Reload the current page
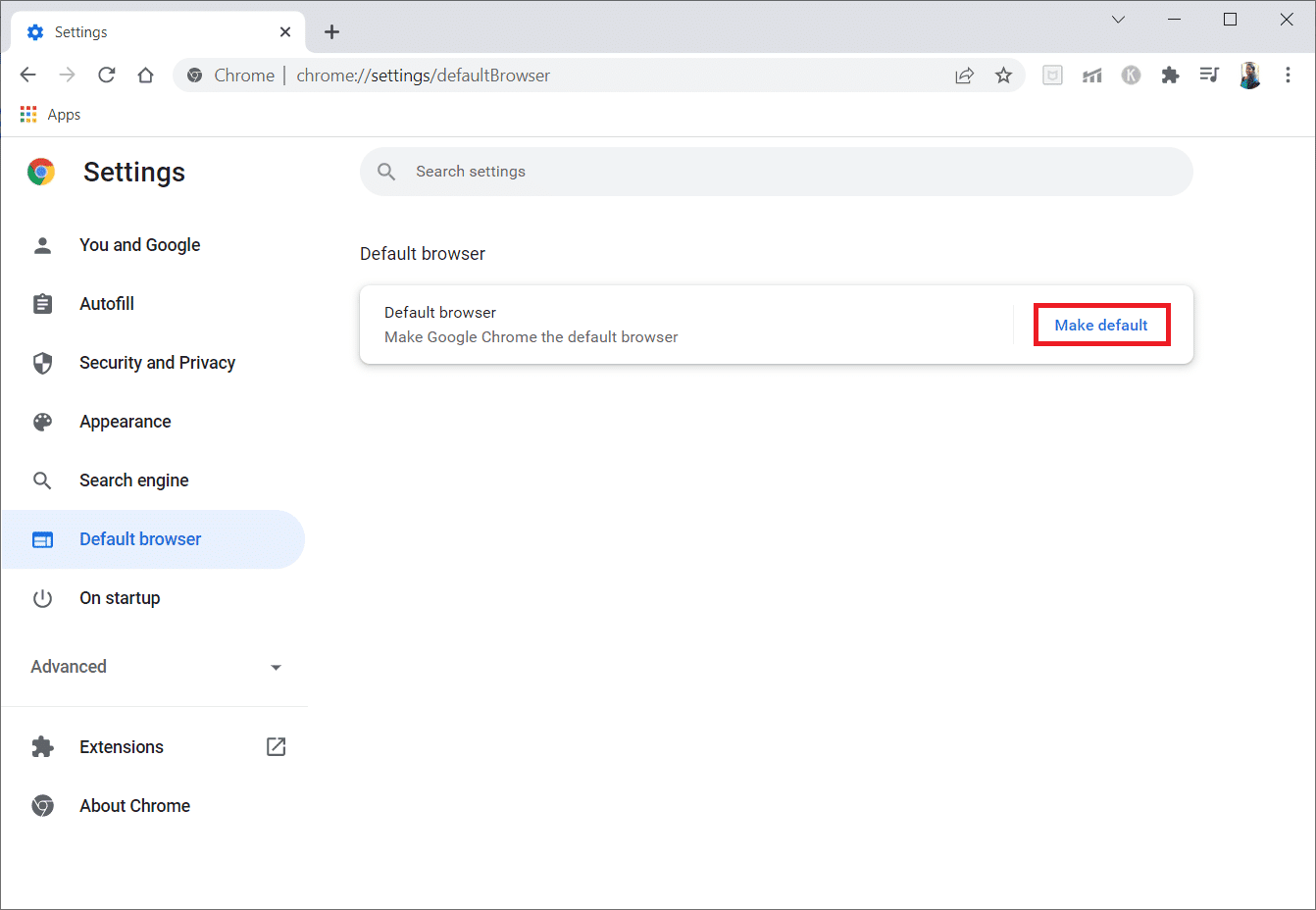Viewport: 1316px width, 910px height. [107, 76]
